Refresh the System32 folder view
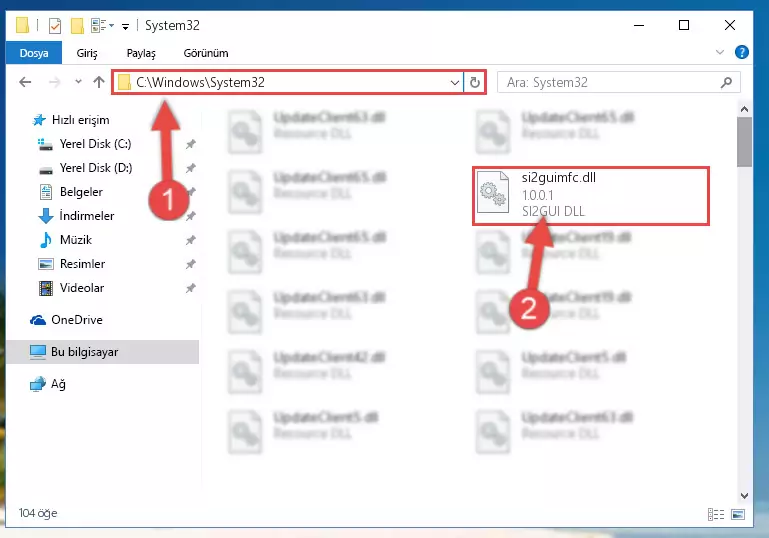769x538 pixels. click(475, 82)
